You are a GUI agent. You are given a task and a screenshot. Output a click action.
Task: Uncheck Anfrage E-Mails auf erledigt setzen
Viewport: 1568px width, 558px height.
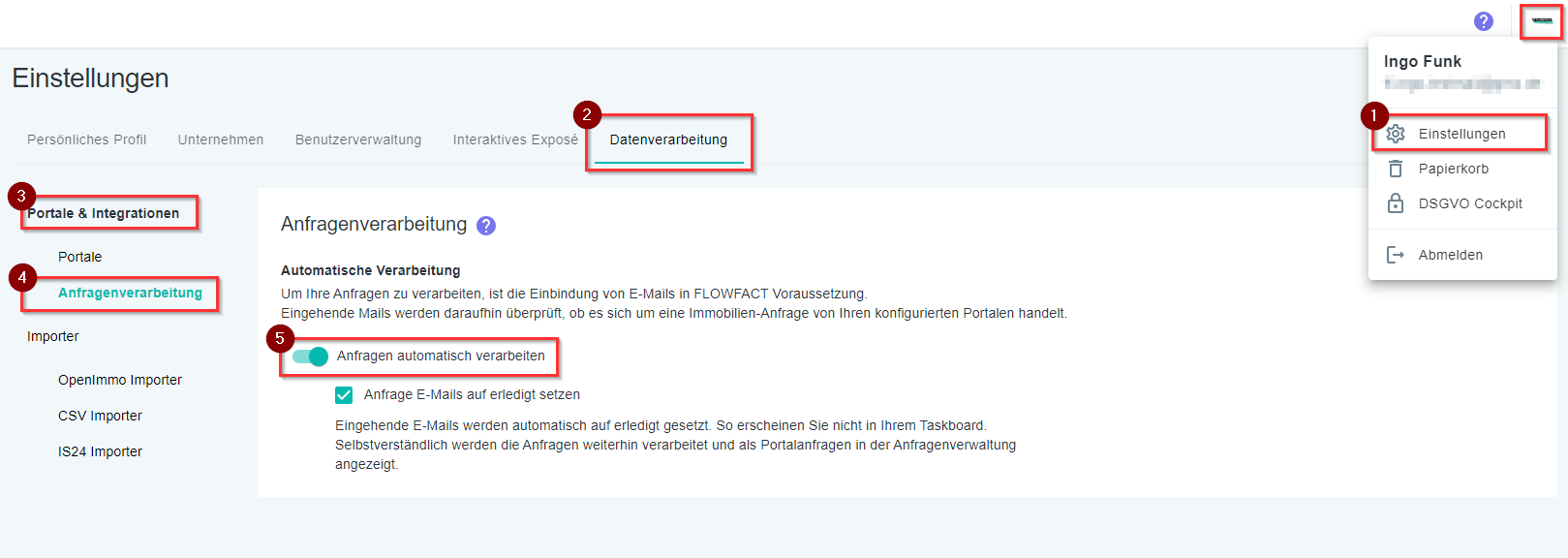(344, 395)
